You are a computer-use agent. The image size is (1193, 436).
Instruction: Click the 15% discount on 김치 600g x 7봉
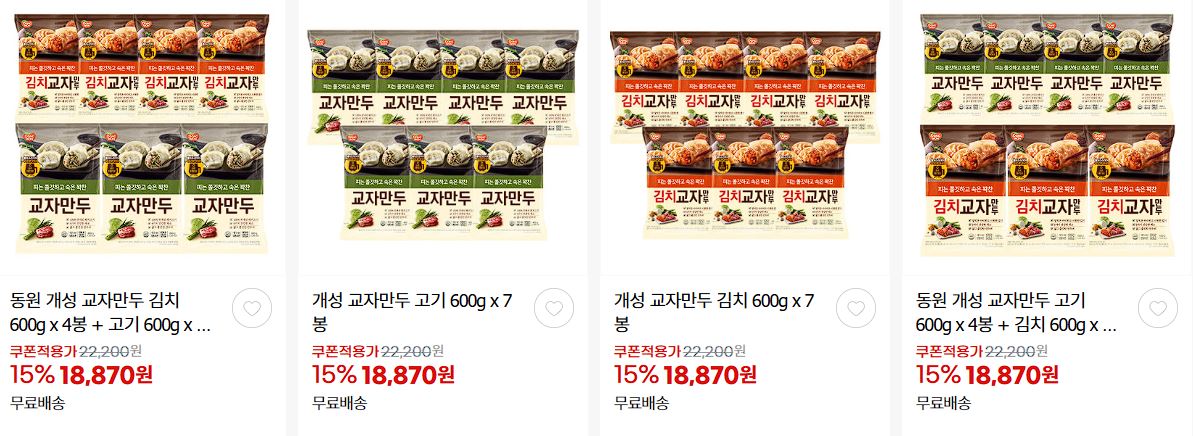click(636, 374)
